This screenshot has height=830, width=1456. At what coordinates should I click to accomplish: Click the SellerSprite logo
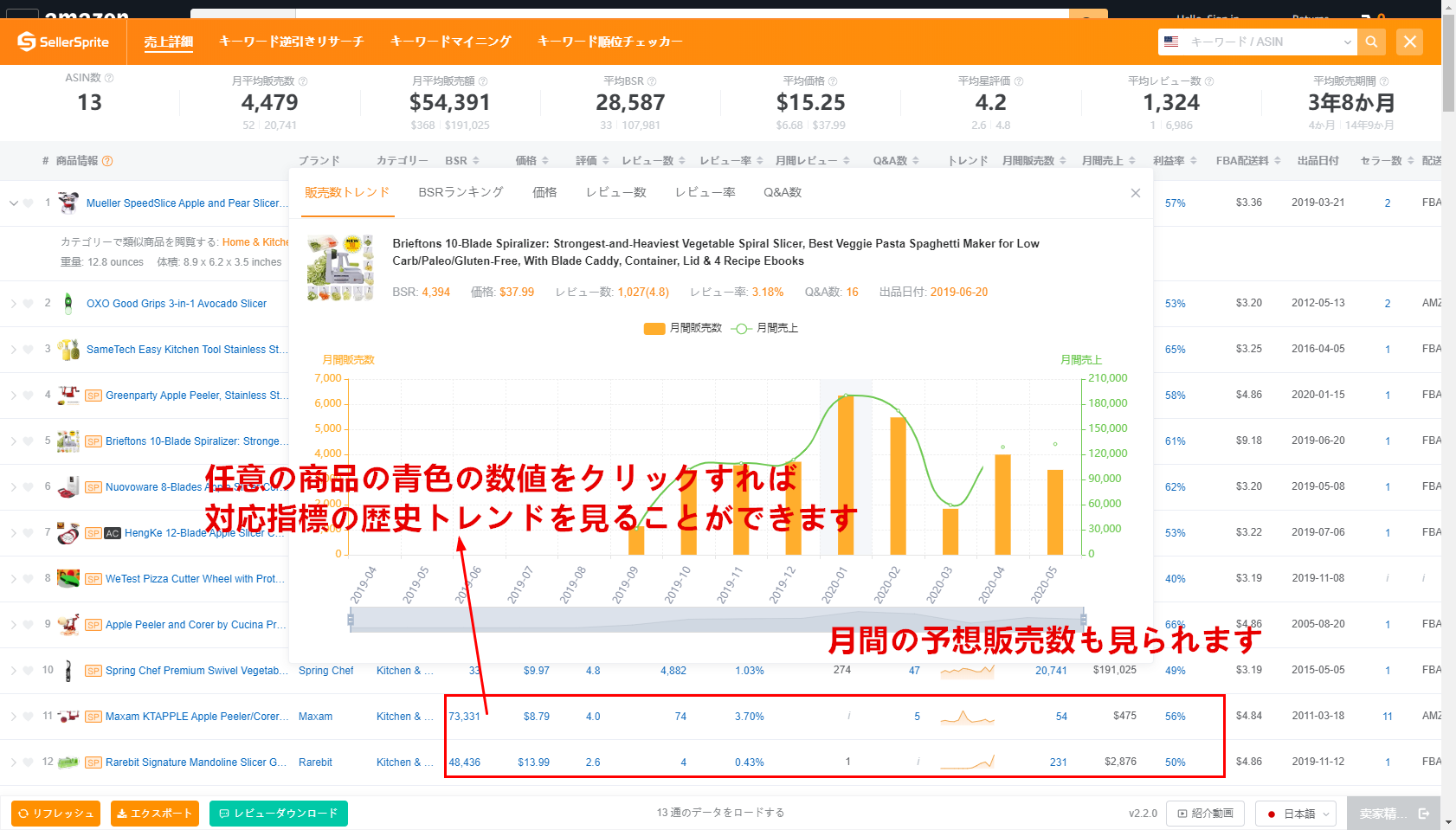click(x=63, y=42)
